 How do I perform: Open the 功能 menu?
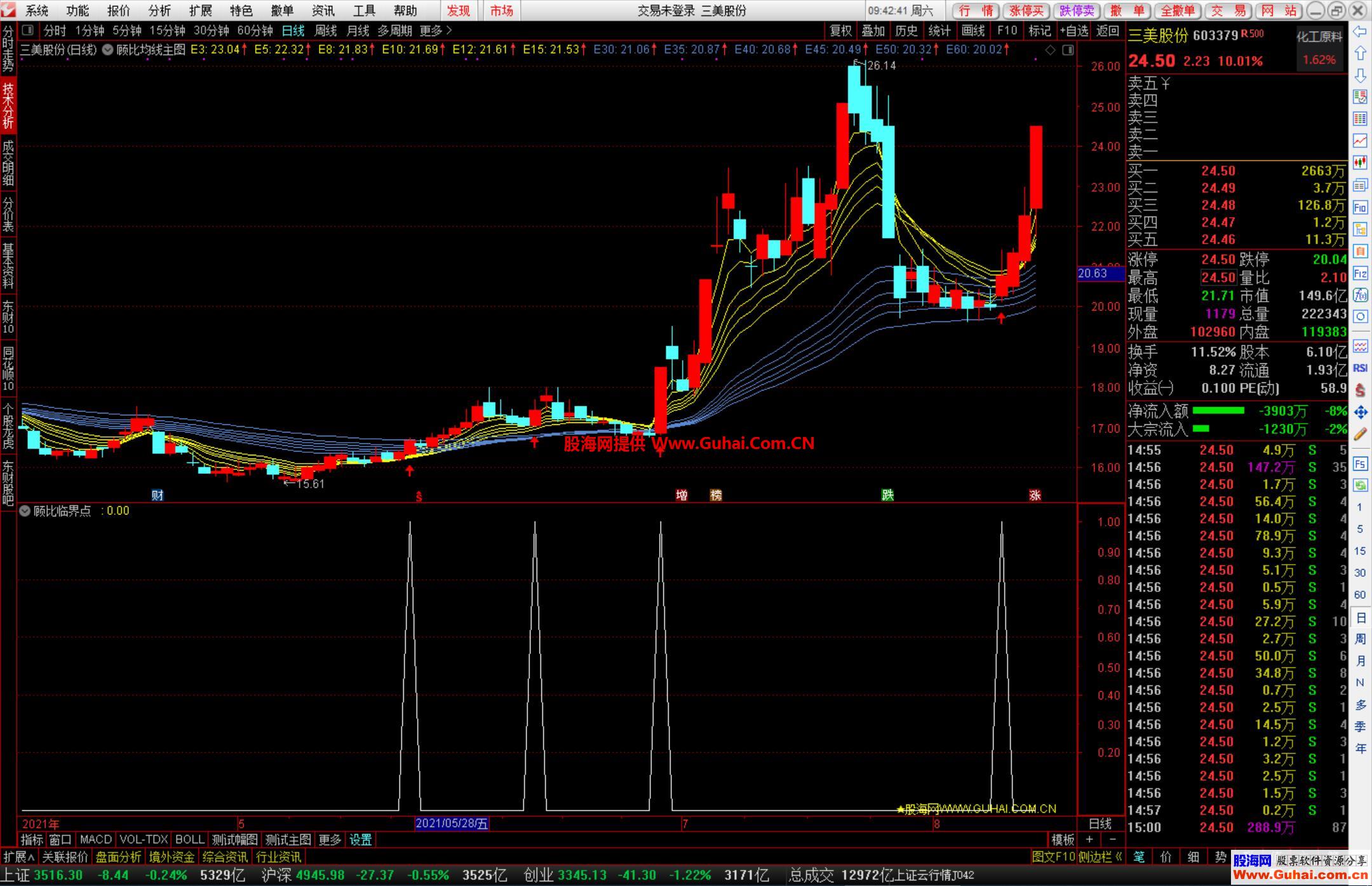coord(77,10)
